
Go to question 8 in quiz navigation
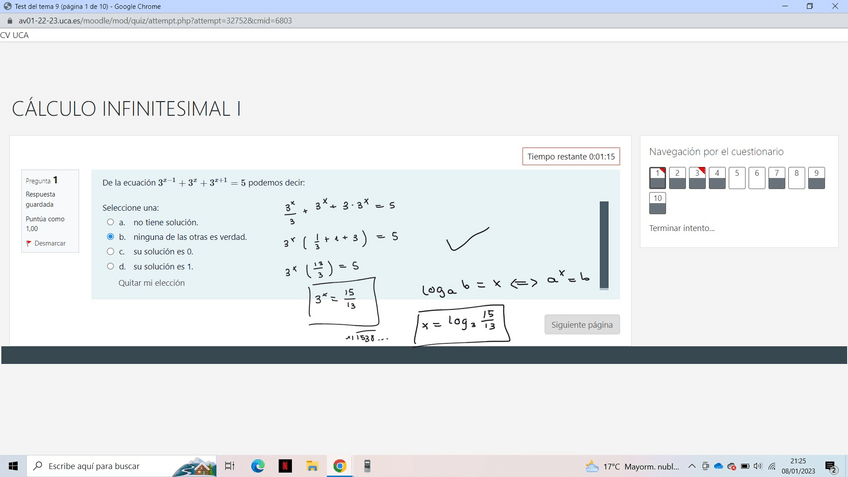coord(797,178)
